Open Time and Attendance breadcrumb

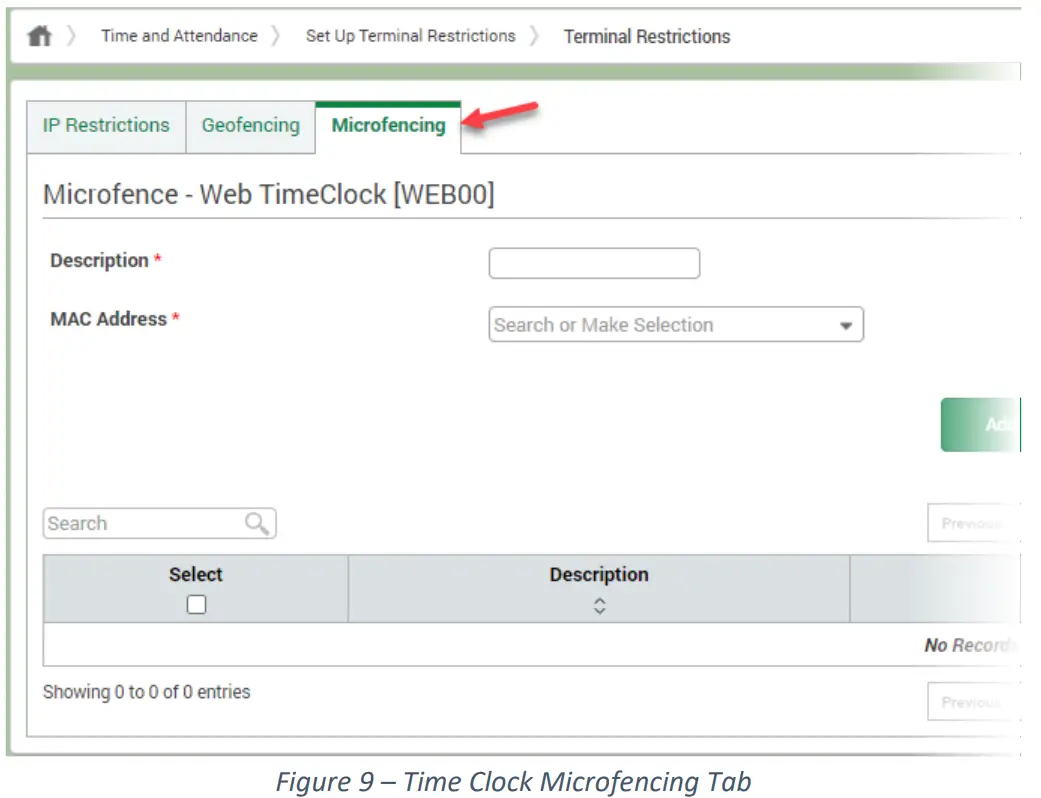click(179, 36)
